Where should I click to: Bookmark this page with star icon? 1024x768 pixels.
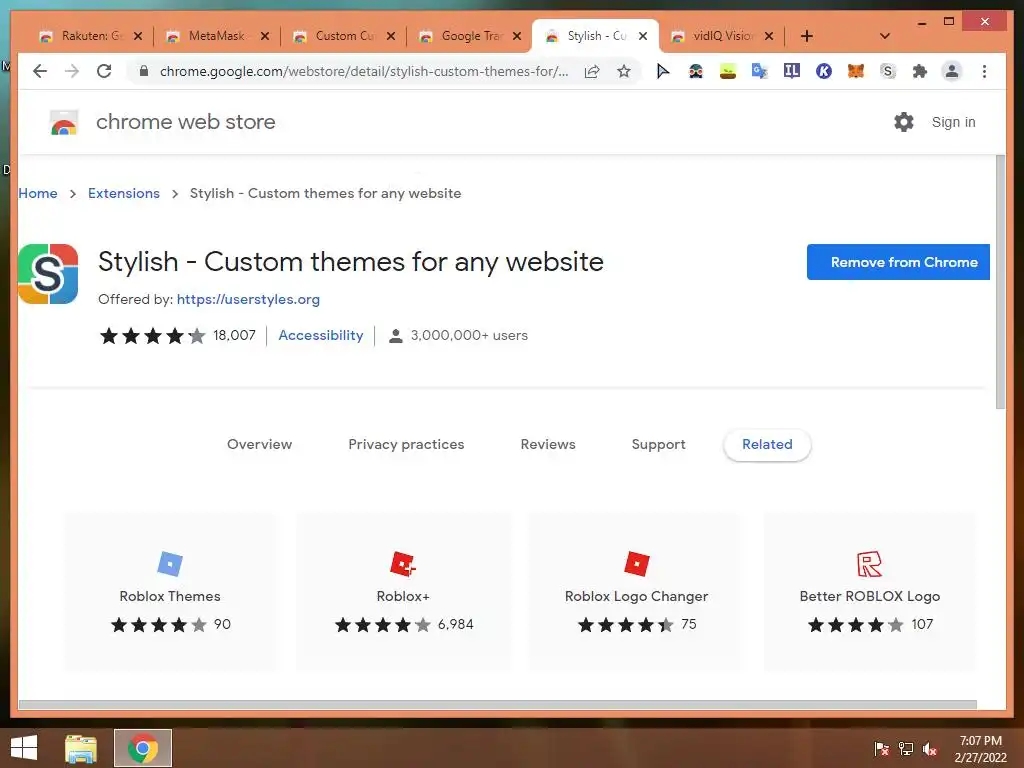[624, 71]
